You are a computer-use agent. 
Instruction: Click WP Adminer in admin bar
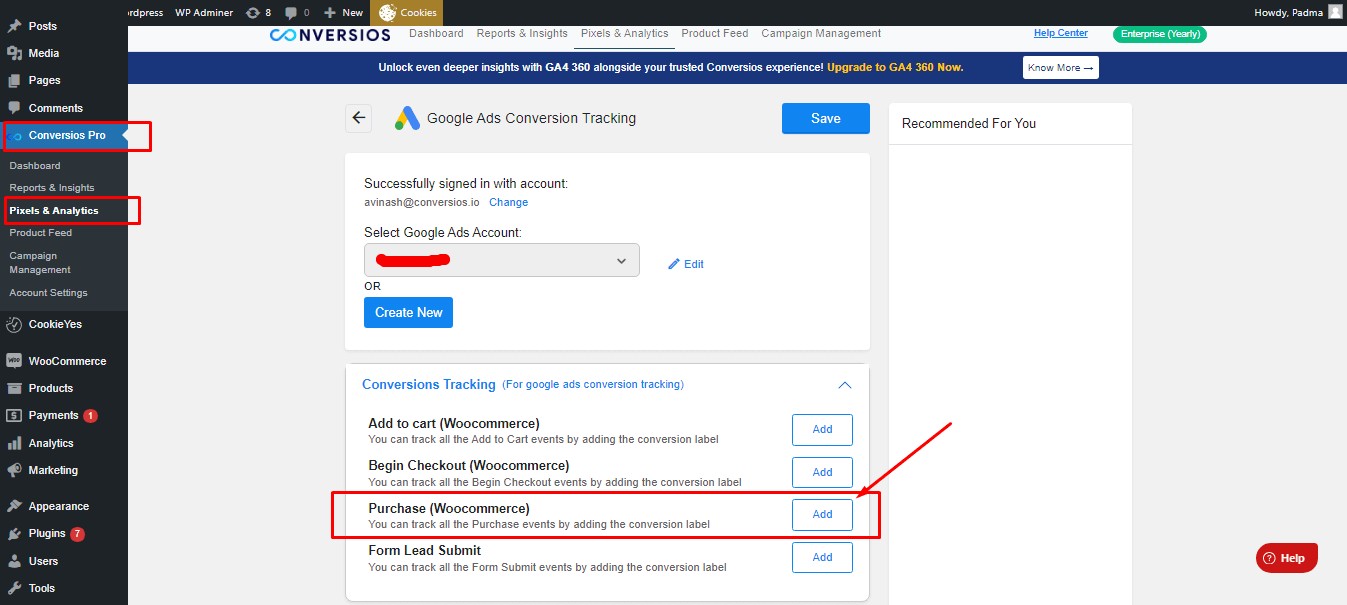click(204, 12)
